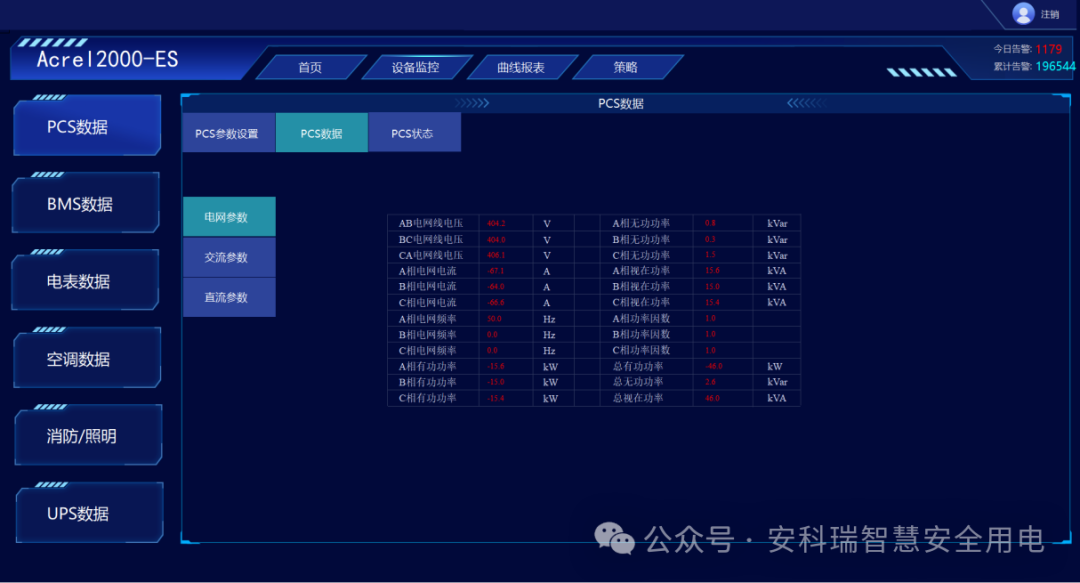Click the 累计告警 label

point(1012,66)
